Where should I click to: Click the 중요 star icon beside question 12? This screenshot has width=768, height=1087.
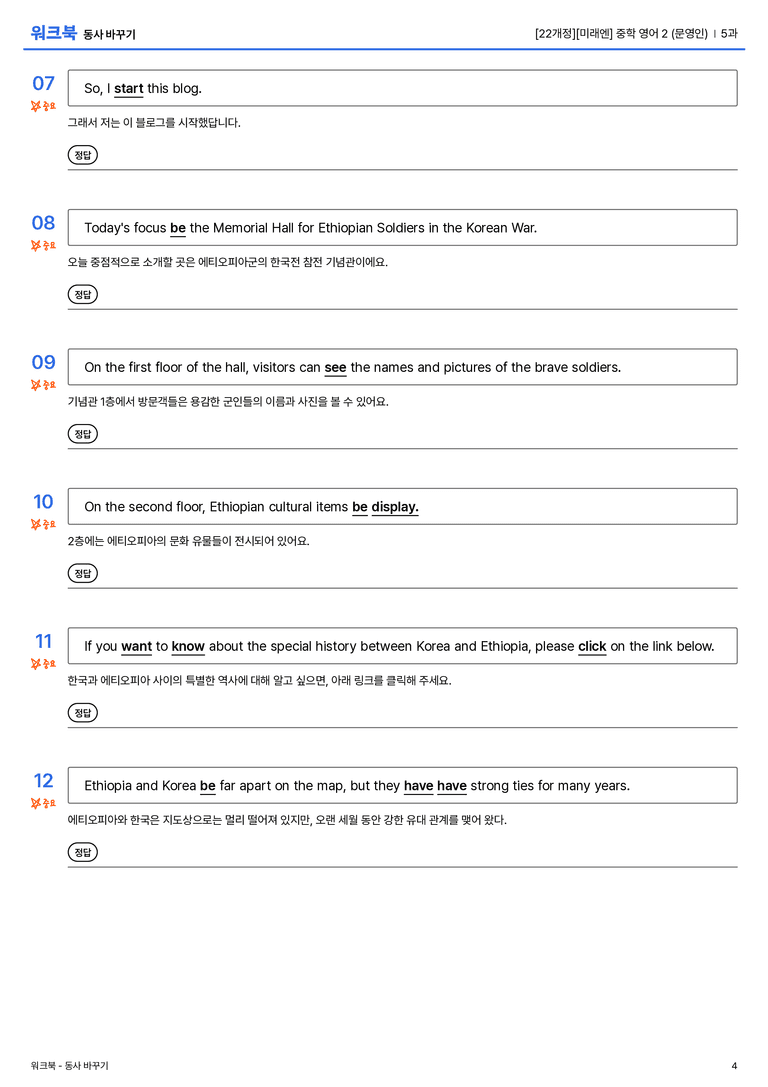36,803
